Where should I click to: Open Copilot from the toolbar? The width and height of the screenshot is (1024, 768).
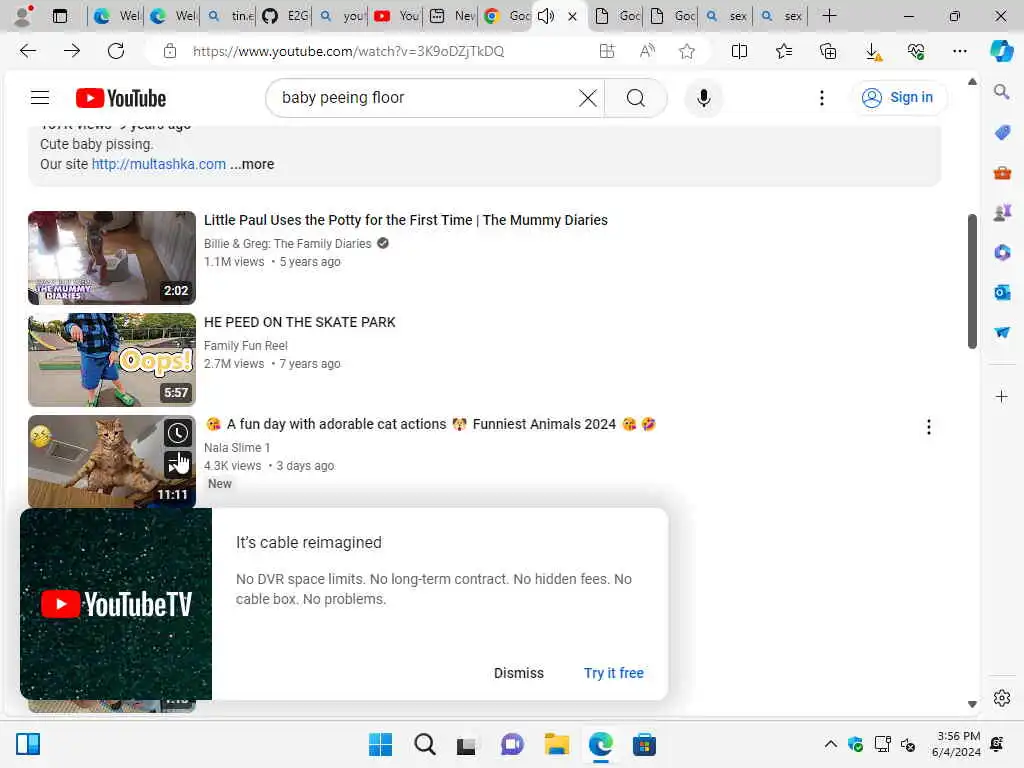[1002, 51]
